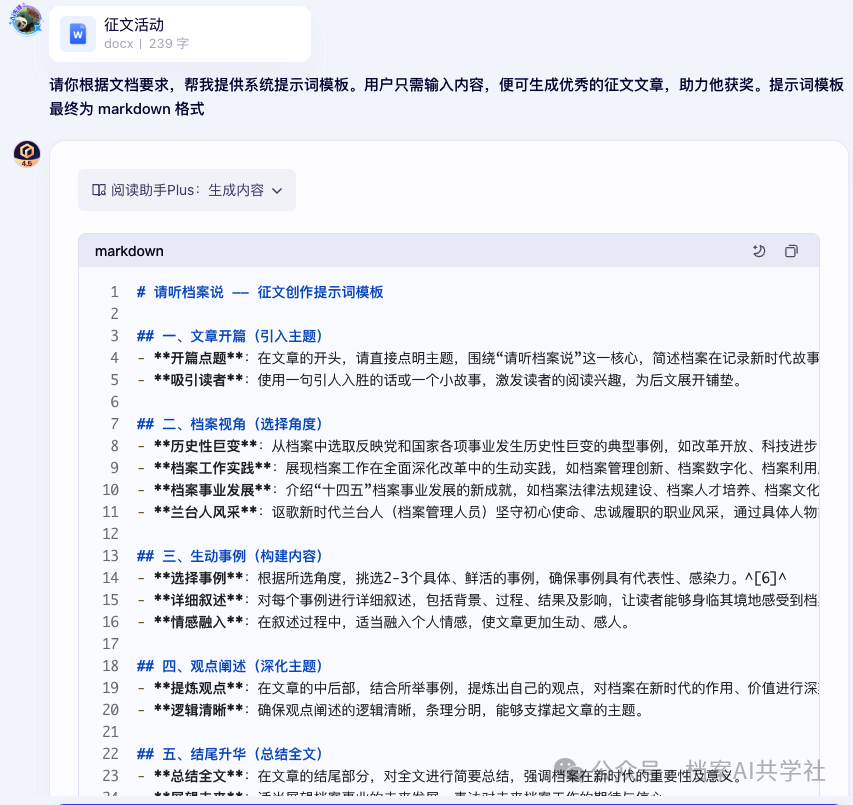This screenshot has height=805, width=853.
Task: Click the bold '吸引读者' item
Action: click(x=199, y=380)
